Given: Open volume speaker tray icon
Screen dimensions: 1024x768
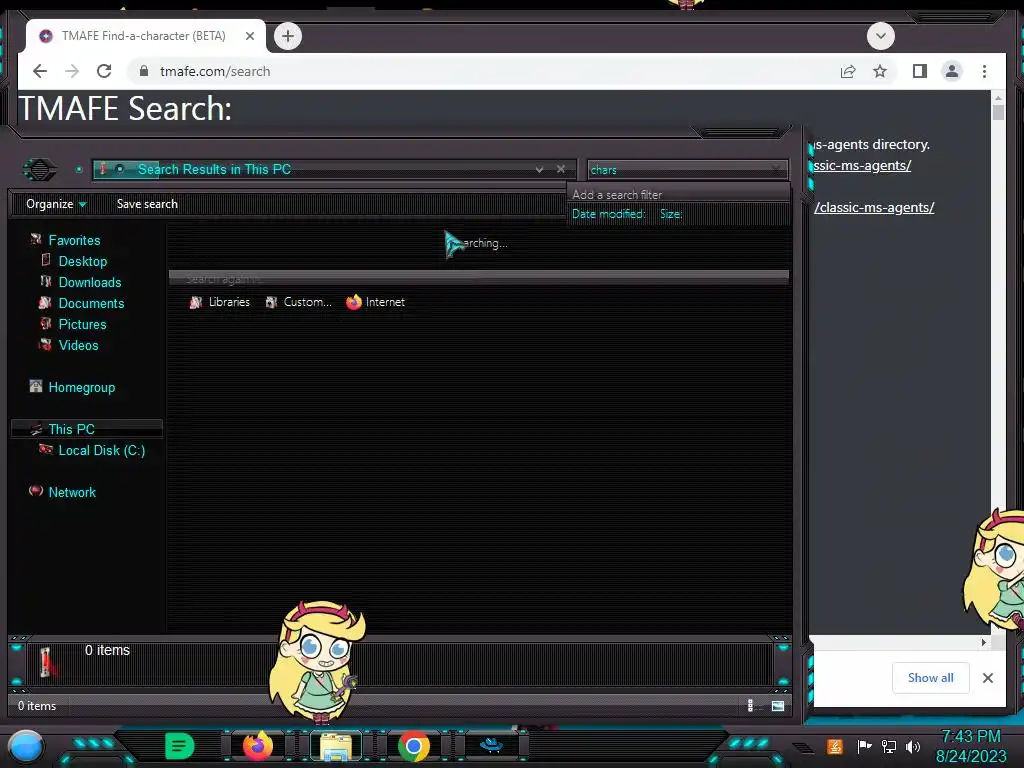Looking at the screenshot, I should 913,746.
